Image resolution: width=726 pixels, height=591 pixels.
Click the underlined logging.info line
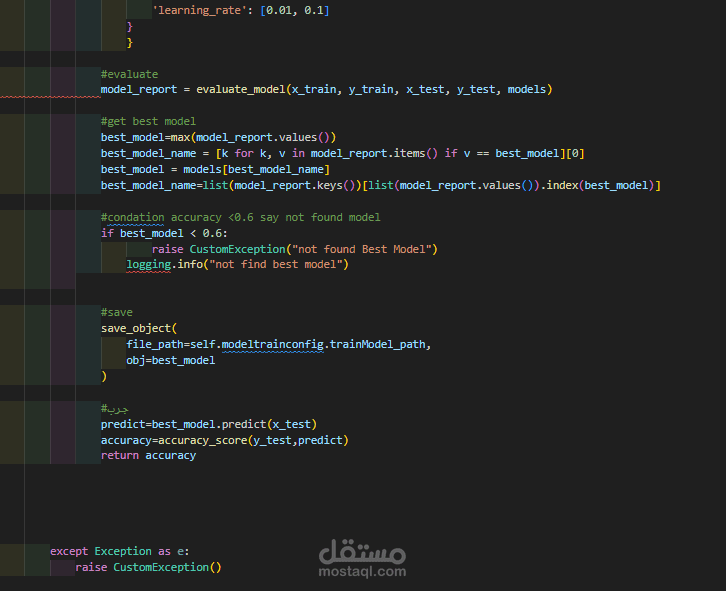237,264
